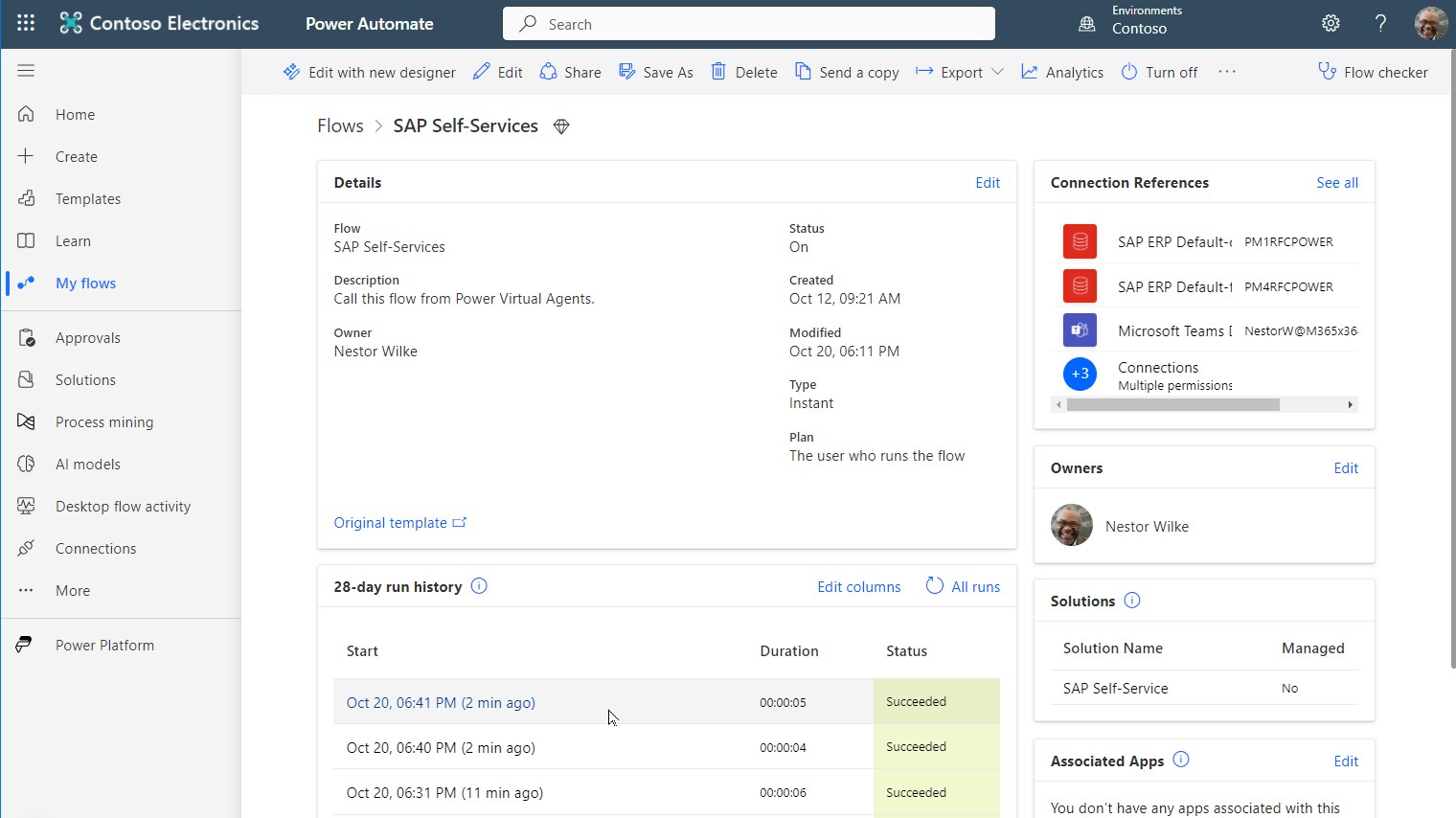
Task: Click the Flows breadcrumb link
Action: click(340, 125)
